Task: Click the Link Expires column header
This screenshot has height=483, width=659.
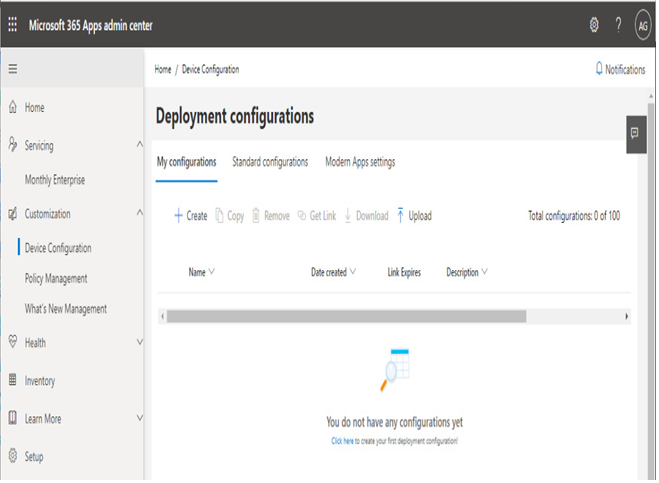Action: point(404,272)
